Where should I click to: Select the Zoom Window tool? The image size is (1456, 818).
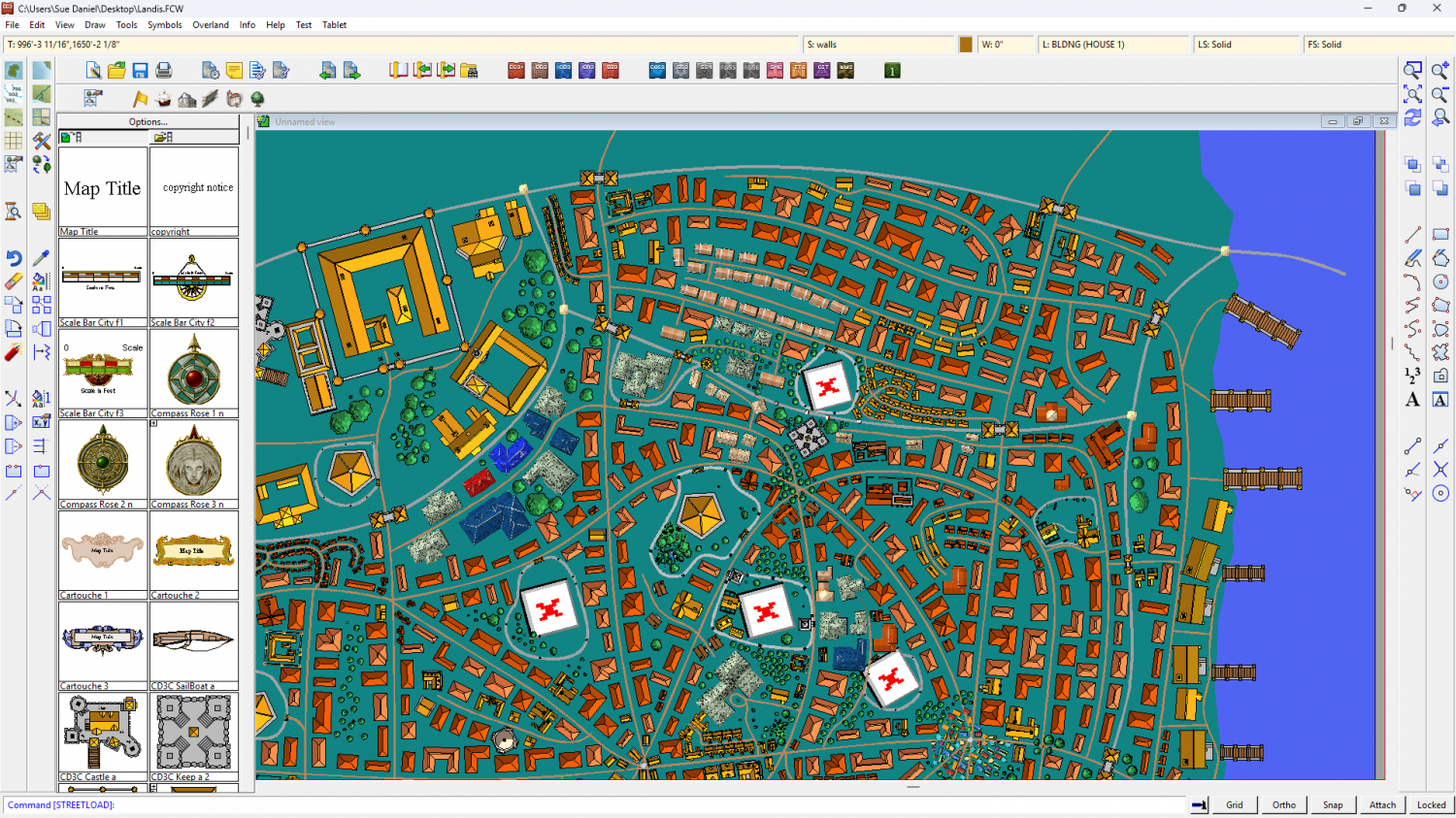(x=1413, y=71)
